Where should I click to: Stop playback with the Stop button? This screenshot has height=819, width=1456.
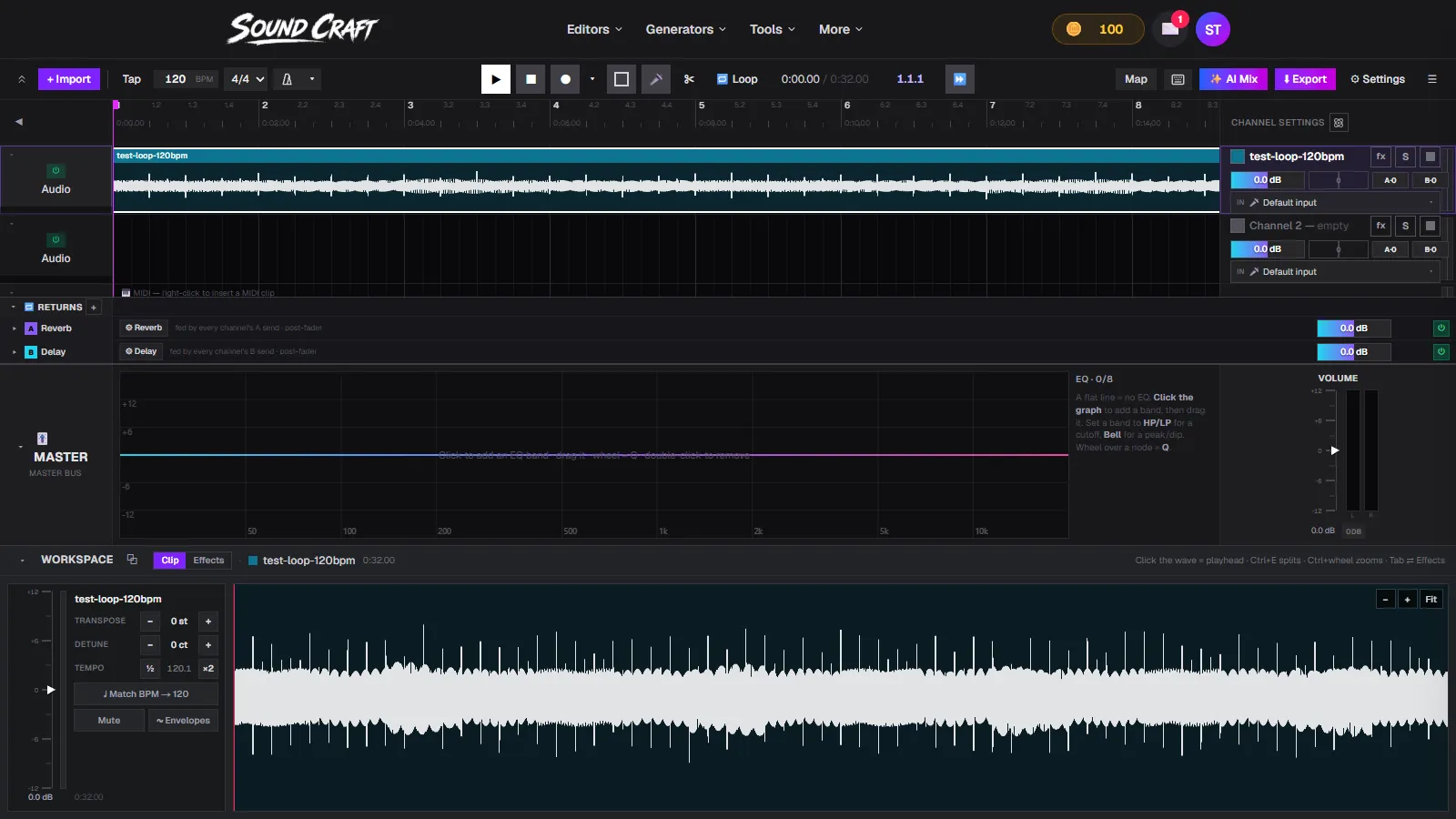pyautogui.click(x=531, y=79)
